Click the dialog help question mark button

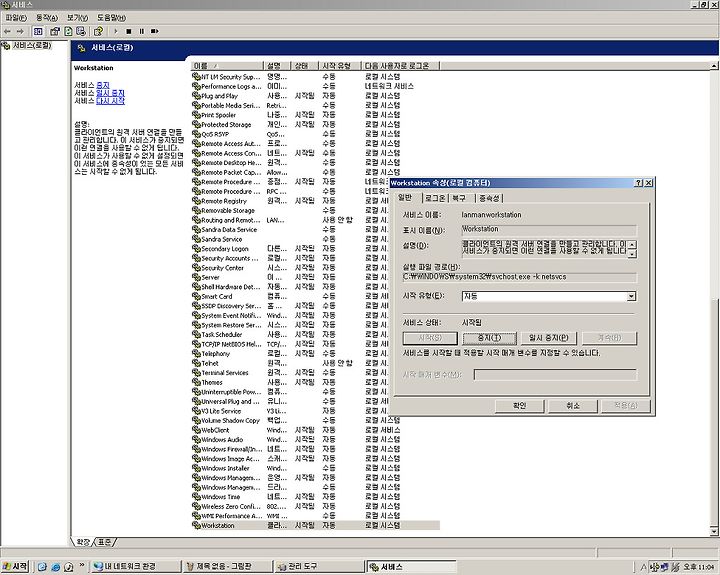point(638,183)
